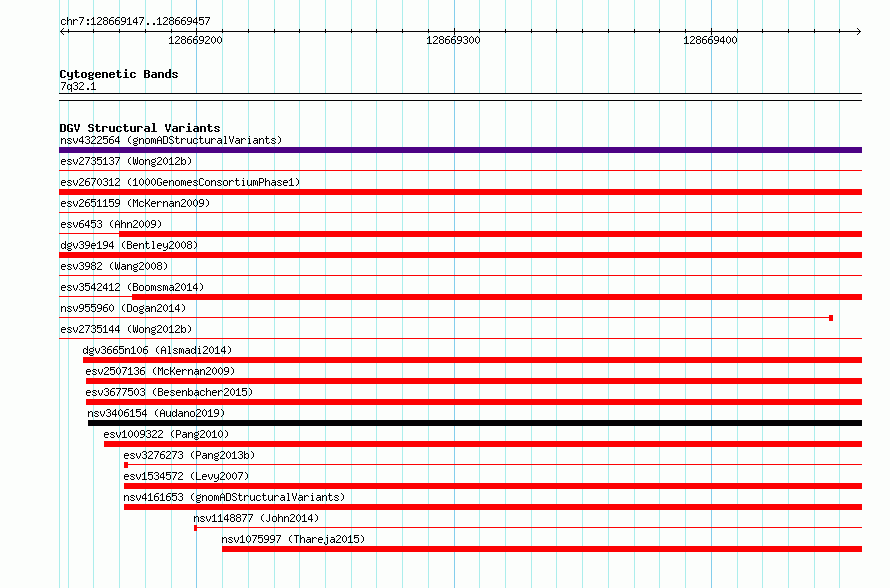Screen dimensions: 890x588
Task: Select the thin esv2735144 variant line
Action: pos(460,338)
